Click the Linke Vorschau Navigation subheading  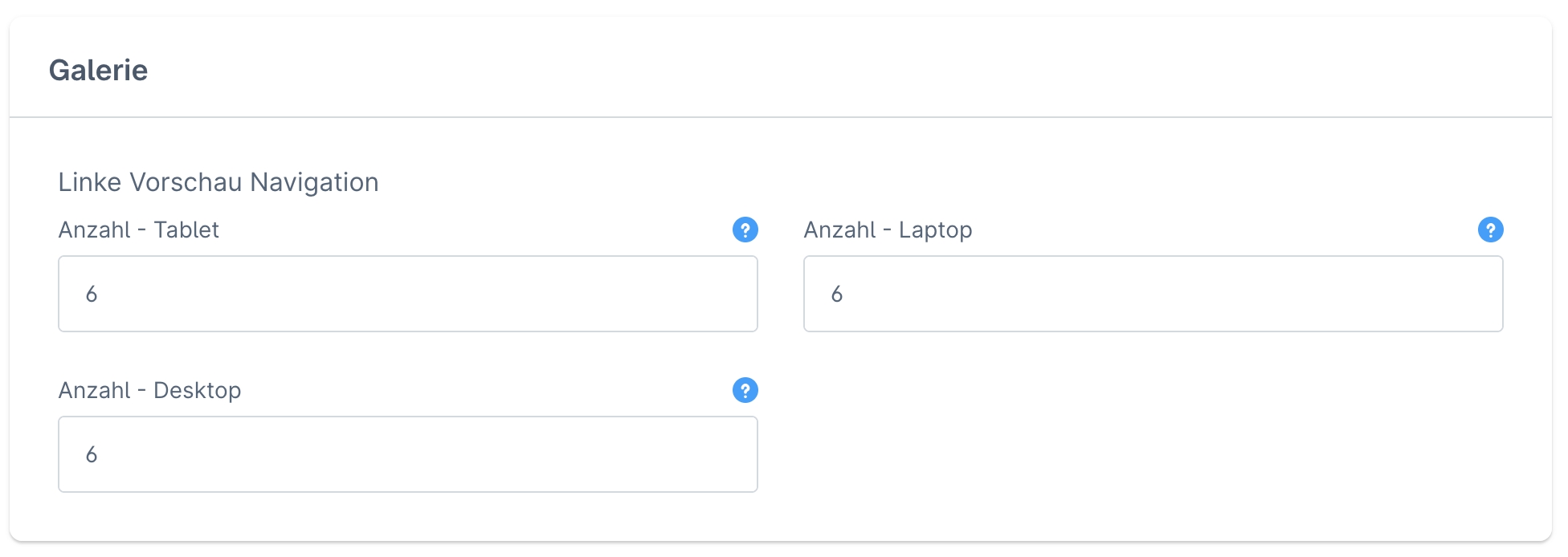pyautogui.click(x=218, y=182)
